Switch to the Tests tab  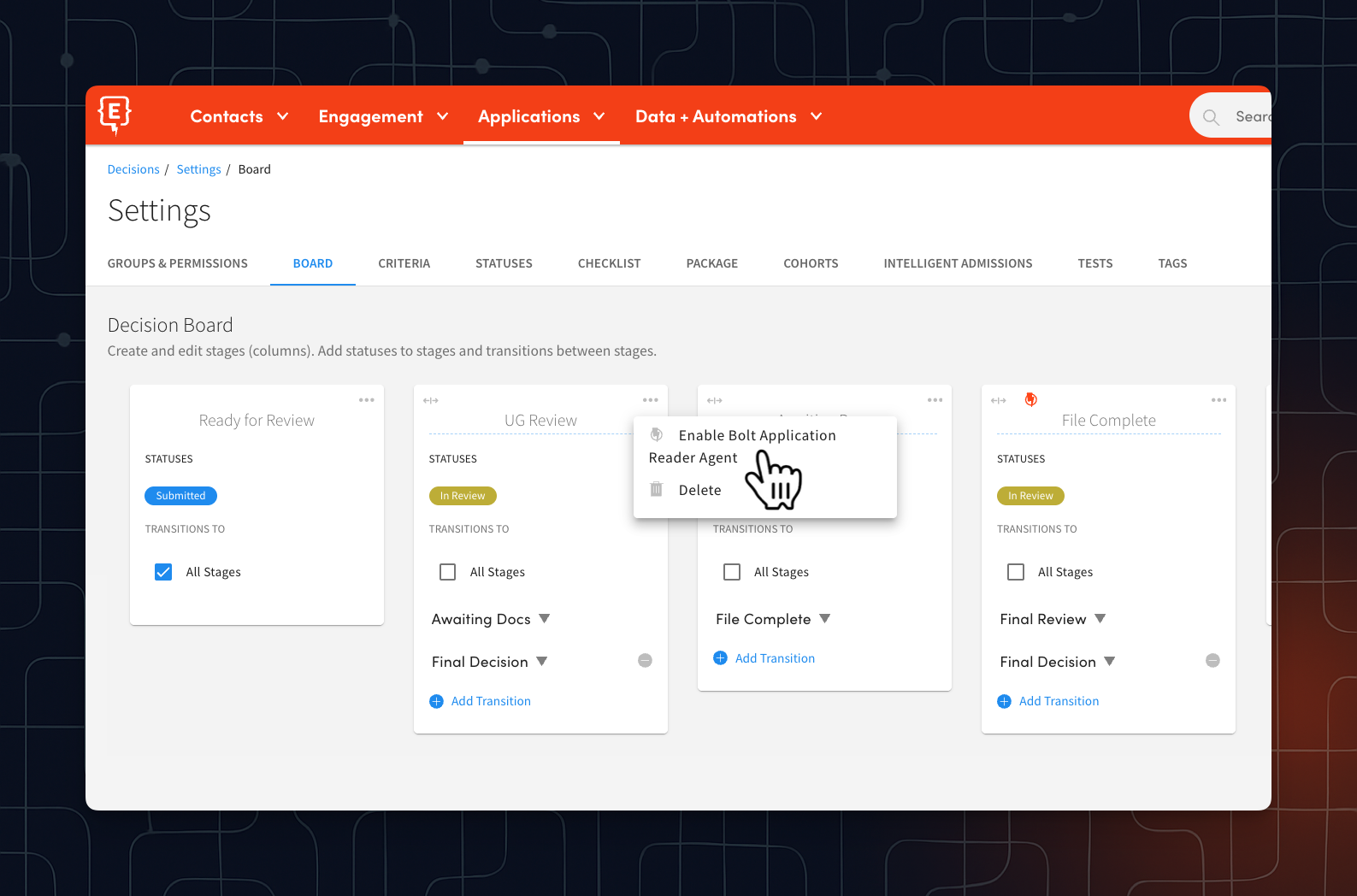click(1095, 263)
